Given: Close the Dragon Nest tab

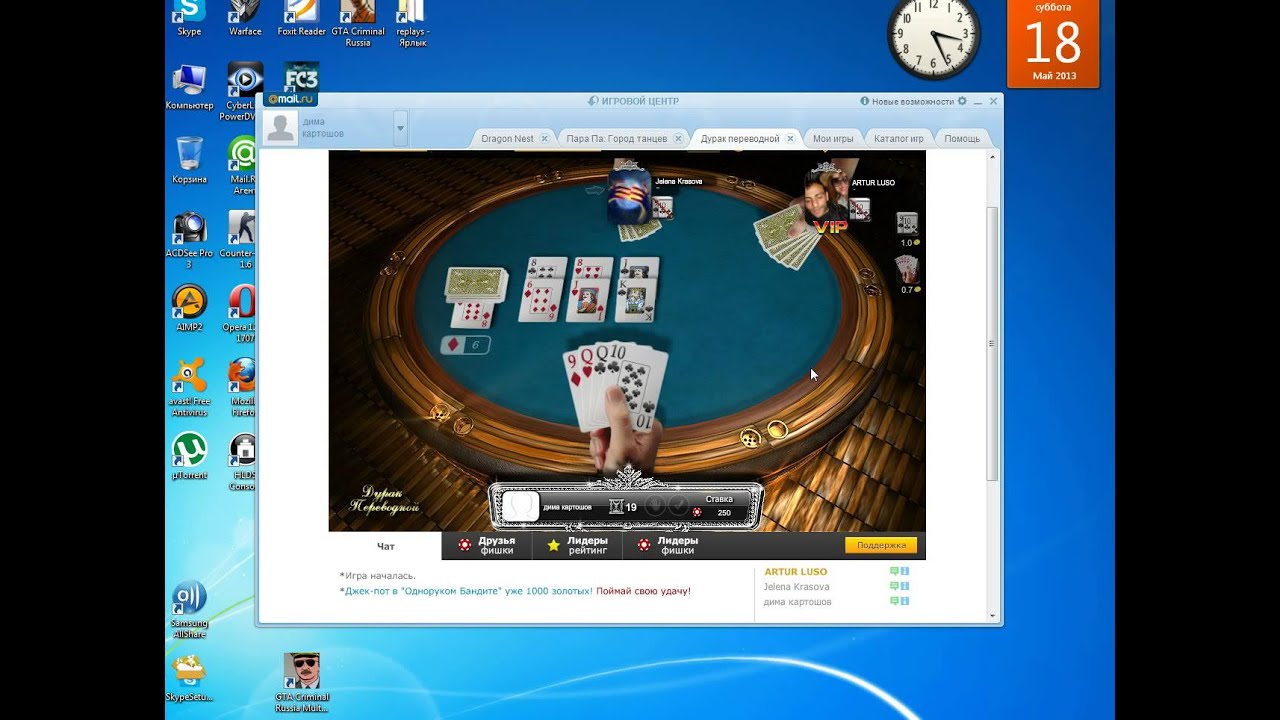Looking at the screenshot, I should point(546,138).
